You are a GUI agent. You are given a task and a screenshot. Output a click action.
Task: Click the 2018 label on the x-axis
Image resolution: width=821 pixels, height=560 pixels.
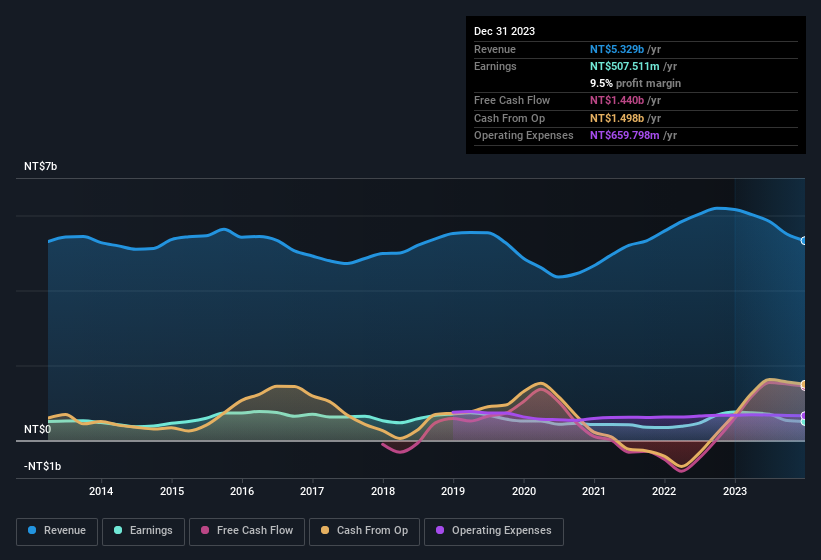(x=383, y=491)
